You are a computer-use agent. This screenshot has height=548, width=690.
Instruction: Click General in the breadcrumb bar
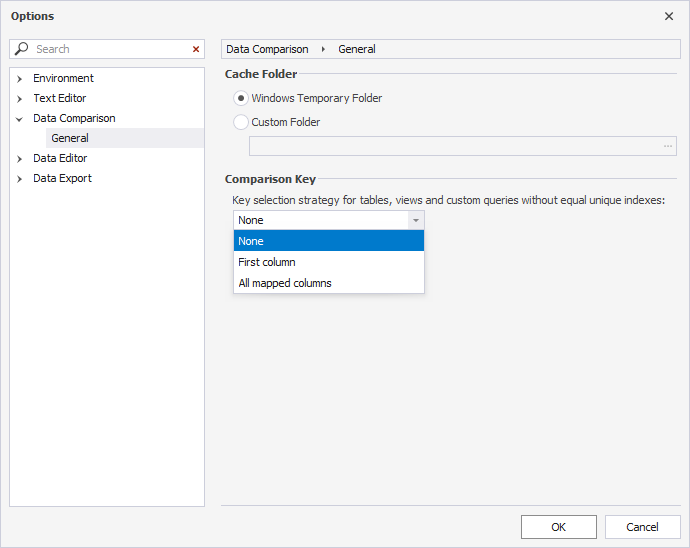pyautogui.click(x=356, y=49)
